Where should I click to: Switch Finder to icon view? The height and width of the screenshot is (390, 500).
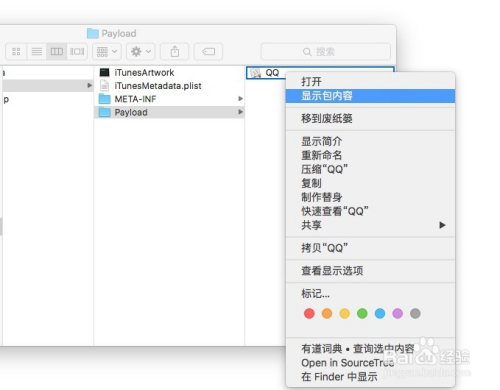16,52
